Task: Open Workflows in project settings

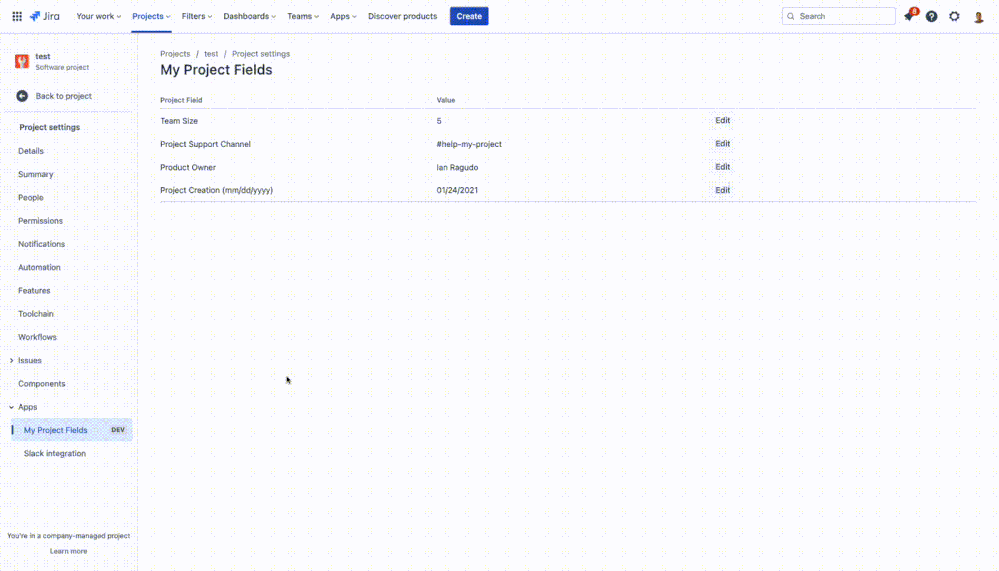Action: point(37,337)
